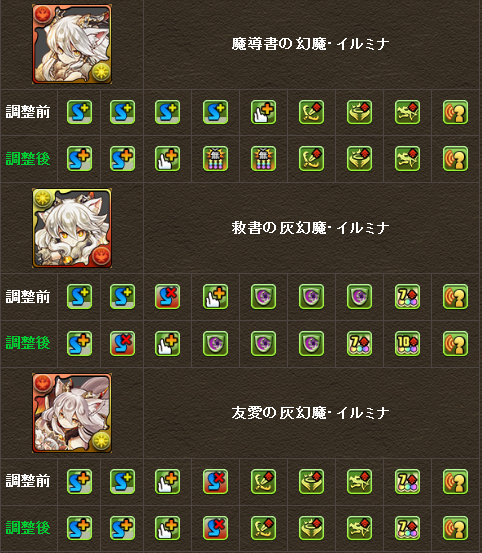The width and height of the screenshot is (482, 553).
Task: Click skill bind resist icon in 救書 調整前 row
Action: click(167, 297)
